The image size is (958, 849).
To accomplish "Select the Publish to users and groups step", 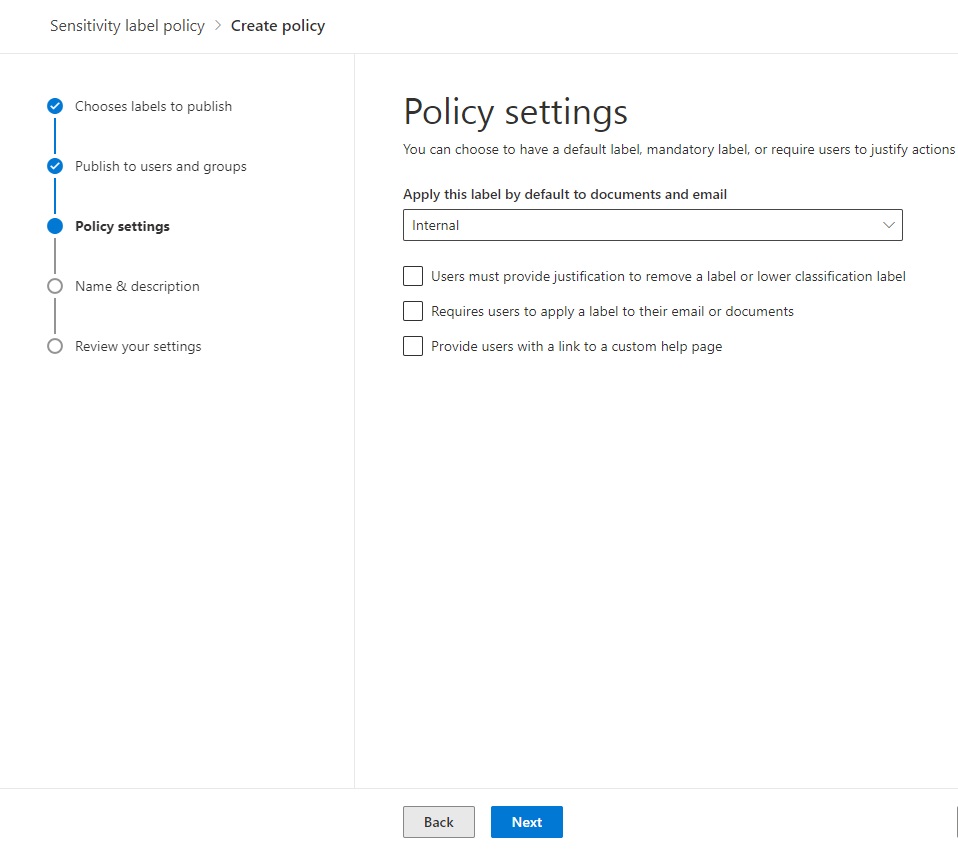I will click(160, 165).
